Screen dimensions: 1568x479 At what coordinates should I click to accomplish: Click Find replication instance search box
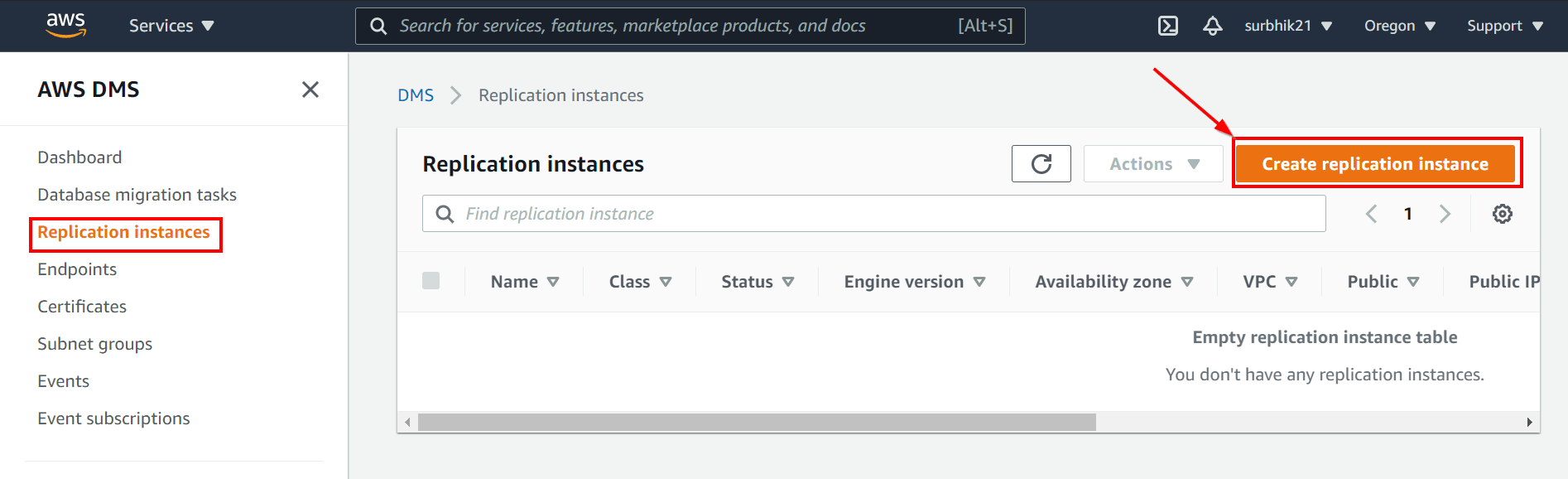coord(874,214)
